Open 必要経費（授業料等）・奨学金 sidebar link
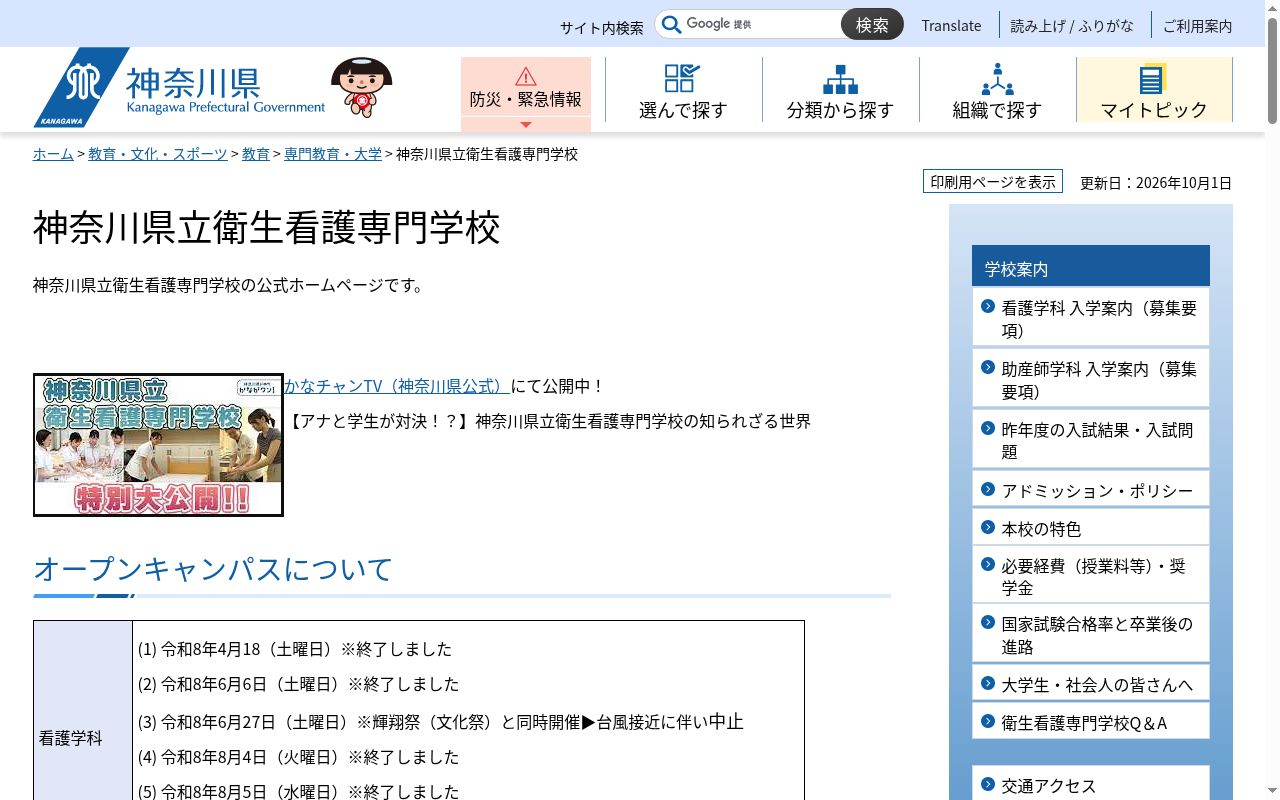The image size is (1280, 800). (1091, 576)
